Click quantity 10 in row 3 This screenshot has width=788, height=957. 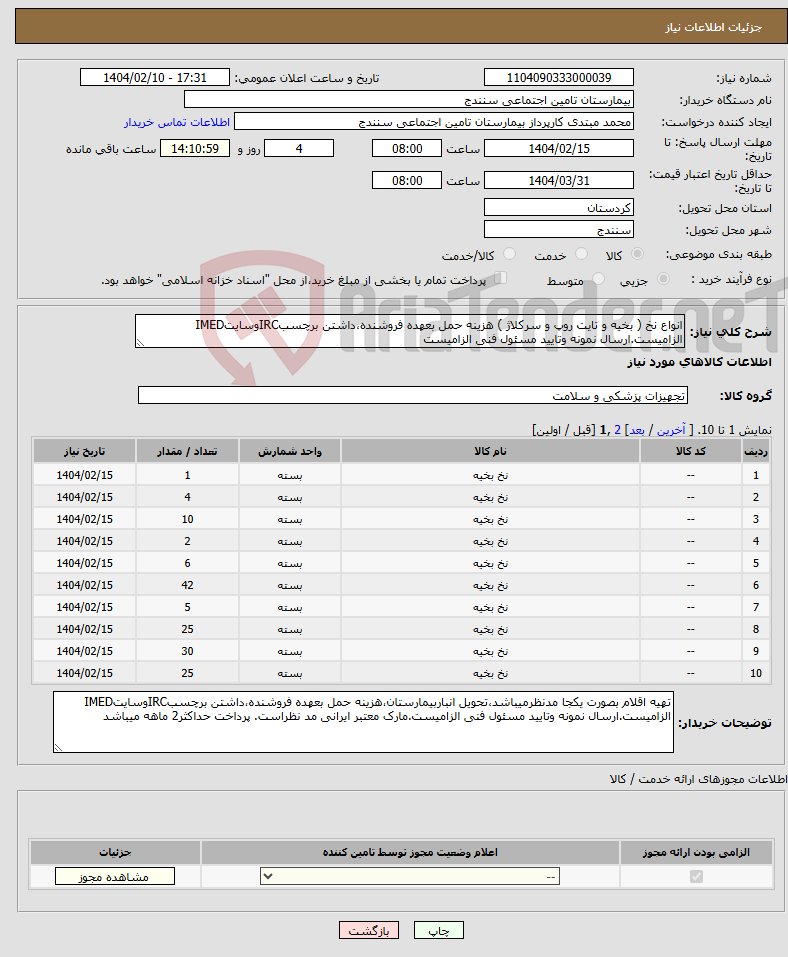click(x=187, y=519)
